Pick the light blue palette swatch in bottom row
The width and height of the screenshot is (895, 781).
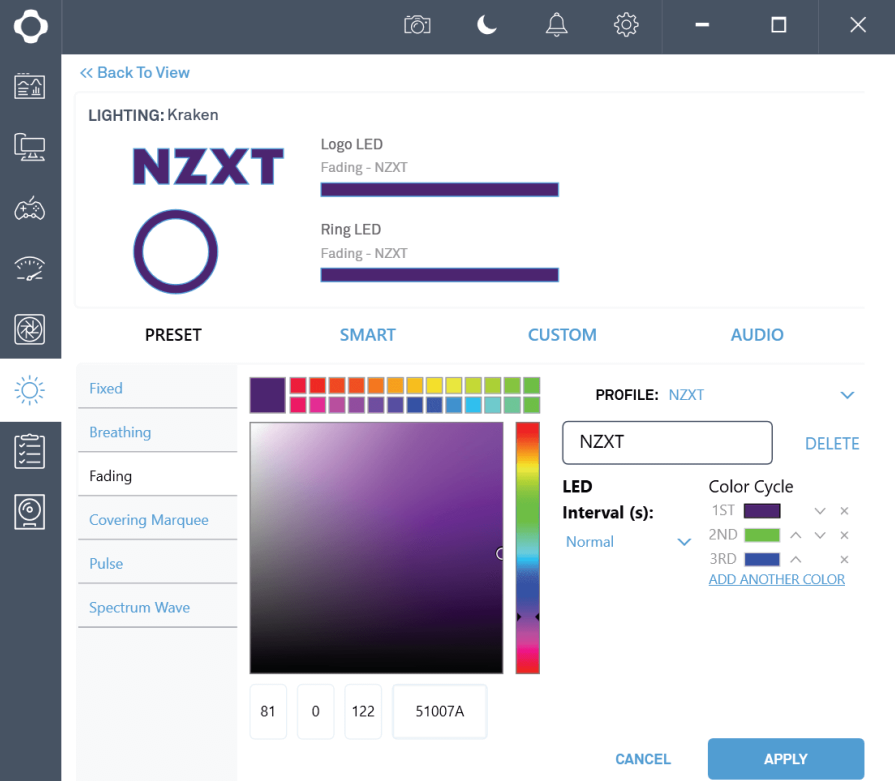[x=473, y=405]
